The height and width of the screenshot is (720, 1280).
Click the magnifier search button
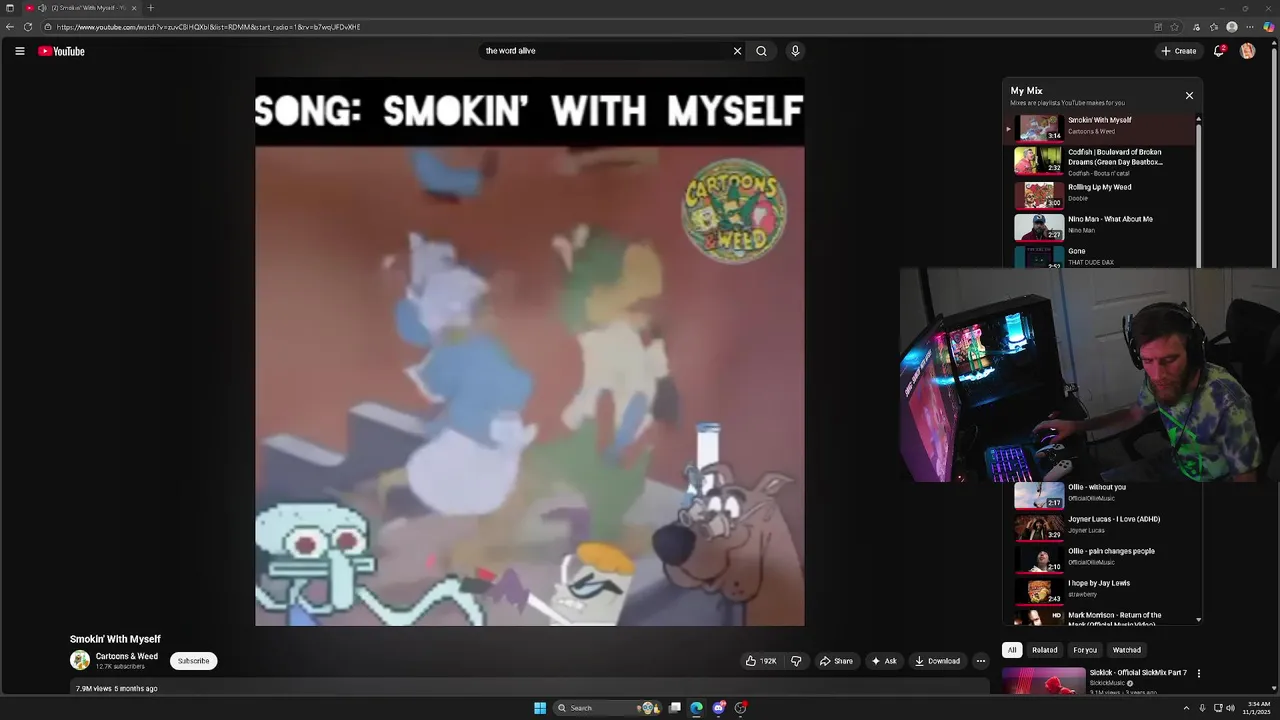761,51
